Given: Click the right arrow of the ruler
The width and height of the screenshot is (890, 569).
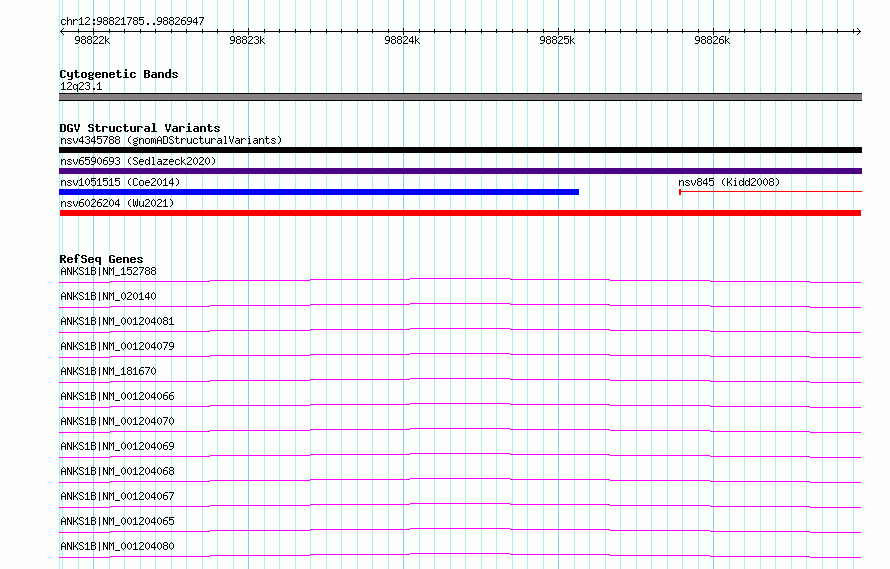Looking at the screenshot, I should click(x=858, y=31).
